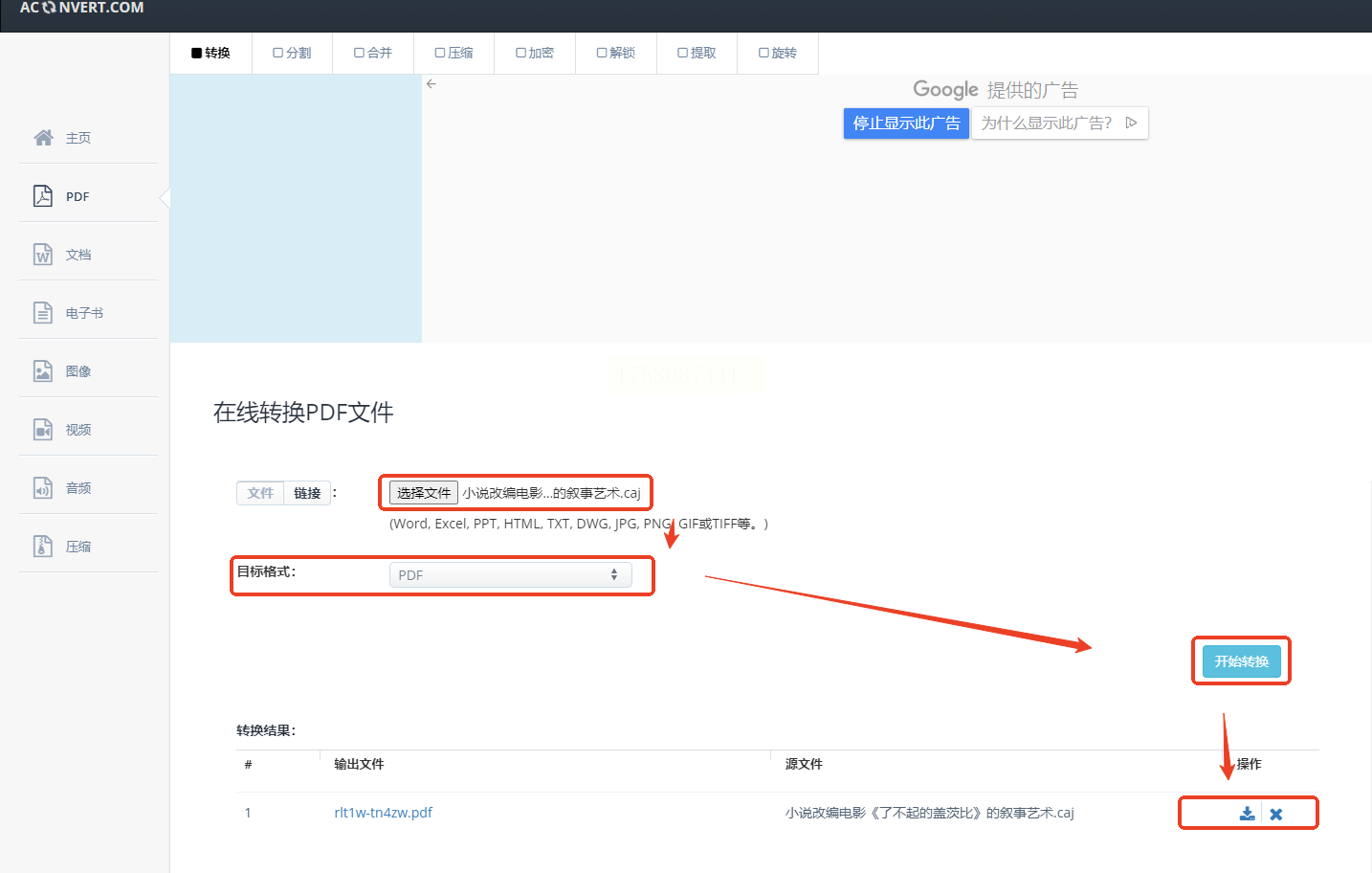Viewport: 1372px width, 873px height.
Task: Go to the e-book converter icon
Action: click(43, 313)
